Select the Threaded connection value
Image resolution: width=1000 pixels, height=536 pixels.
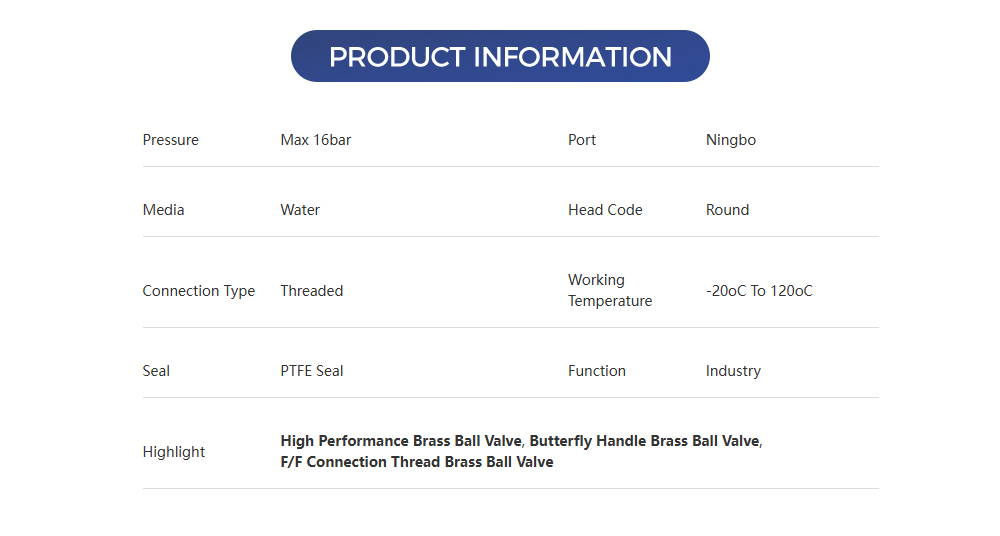(312, 291)
